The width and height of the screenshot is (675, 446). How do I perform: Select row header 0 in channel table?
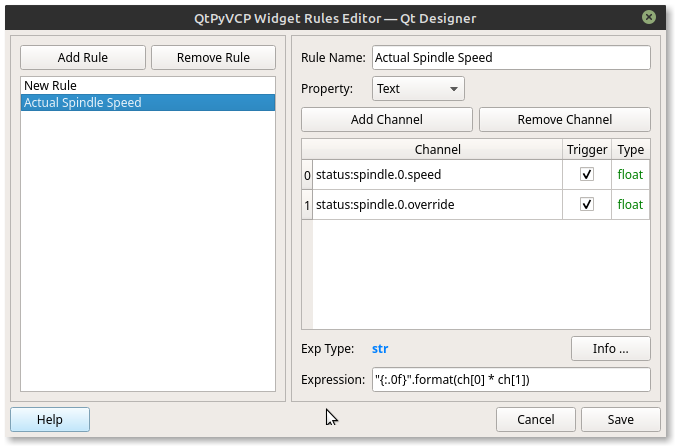pyautogui.click(x=307, y=175)
